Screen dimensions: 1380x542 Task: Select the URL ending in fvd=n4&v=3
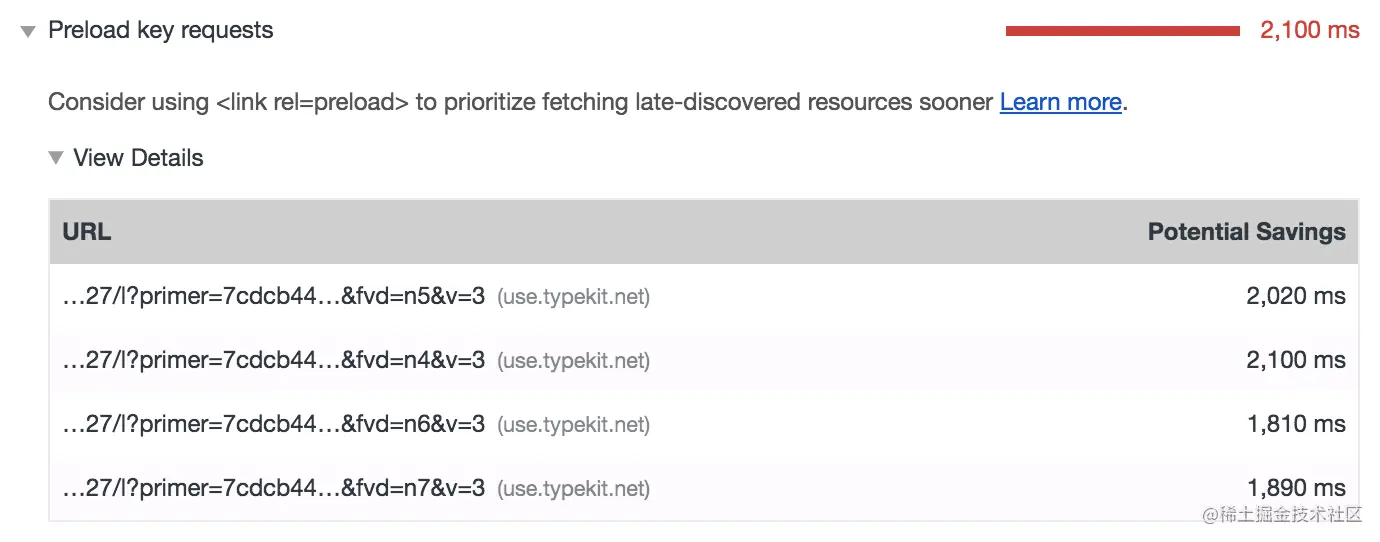(273, 360)
